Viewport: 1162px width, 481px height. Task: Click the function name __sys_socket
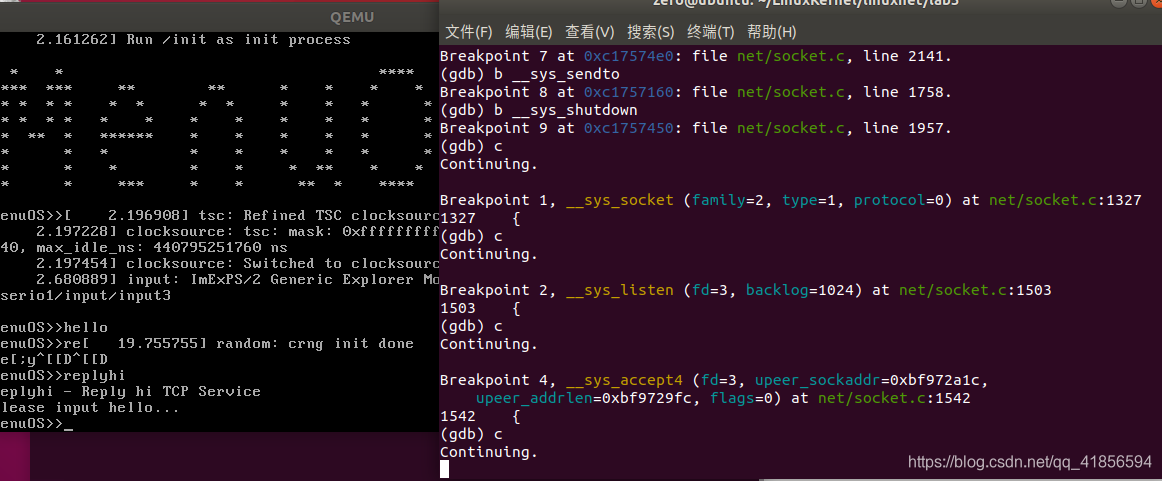point(620,201)
